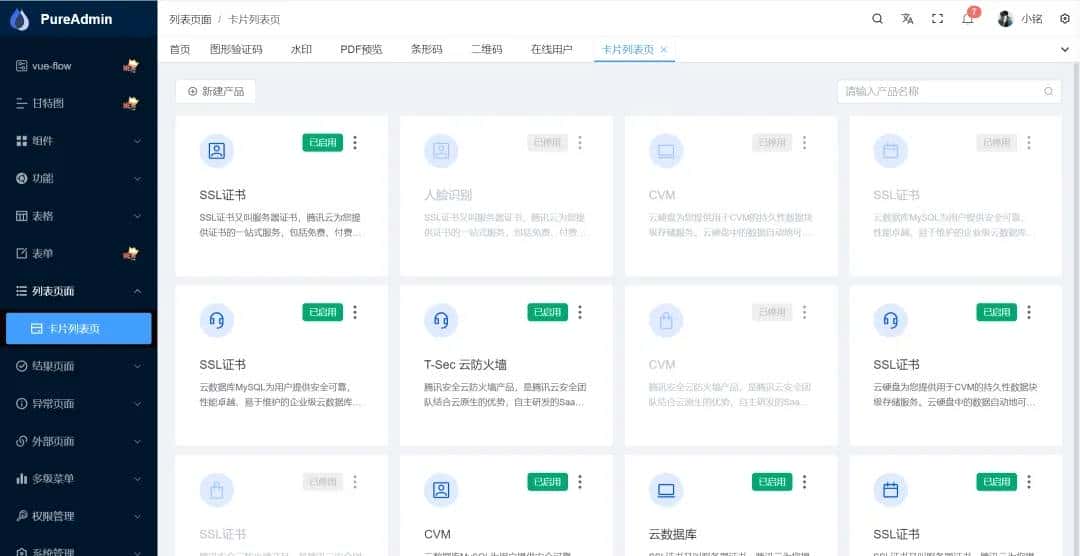Open the 表单 sidebar item

(x=79, y=254)
